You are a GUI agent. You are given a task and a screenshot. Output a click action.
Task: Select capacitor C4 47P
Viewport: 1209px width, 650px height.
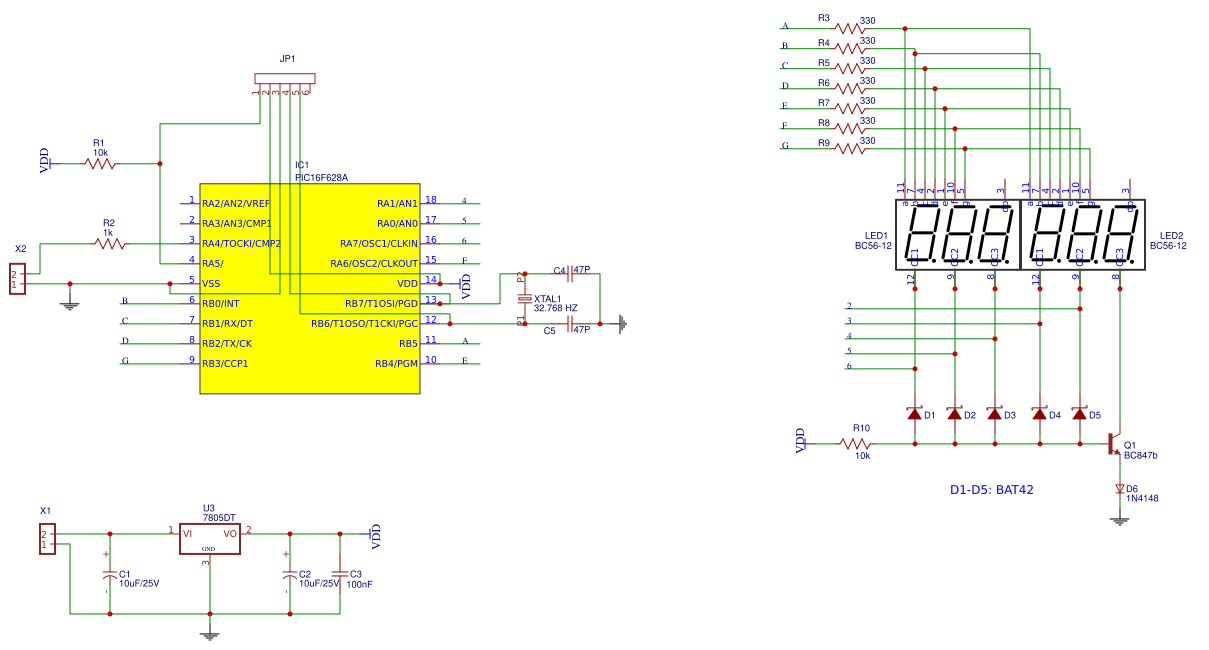[567, 273]
